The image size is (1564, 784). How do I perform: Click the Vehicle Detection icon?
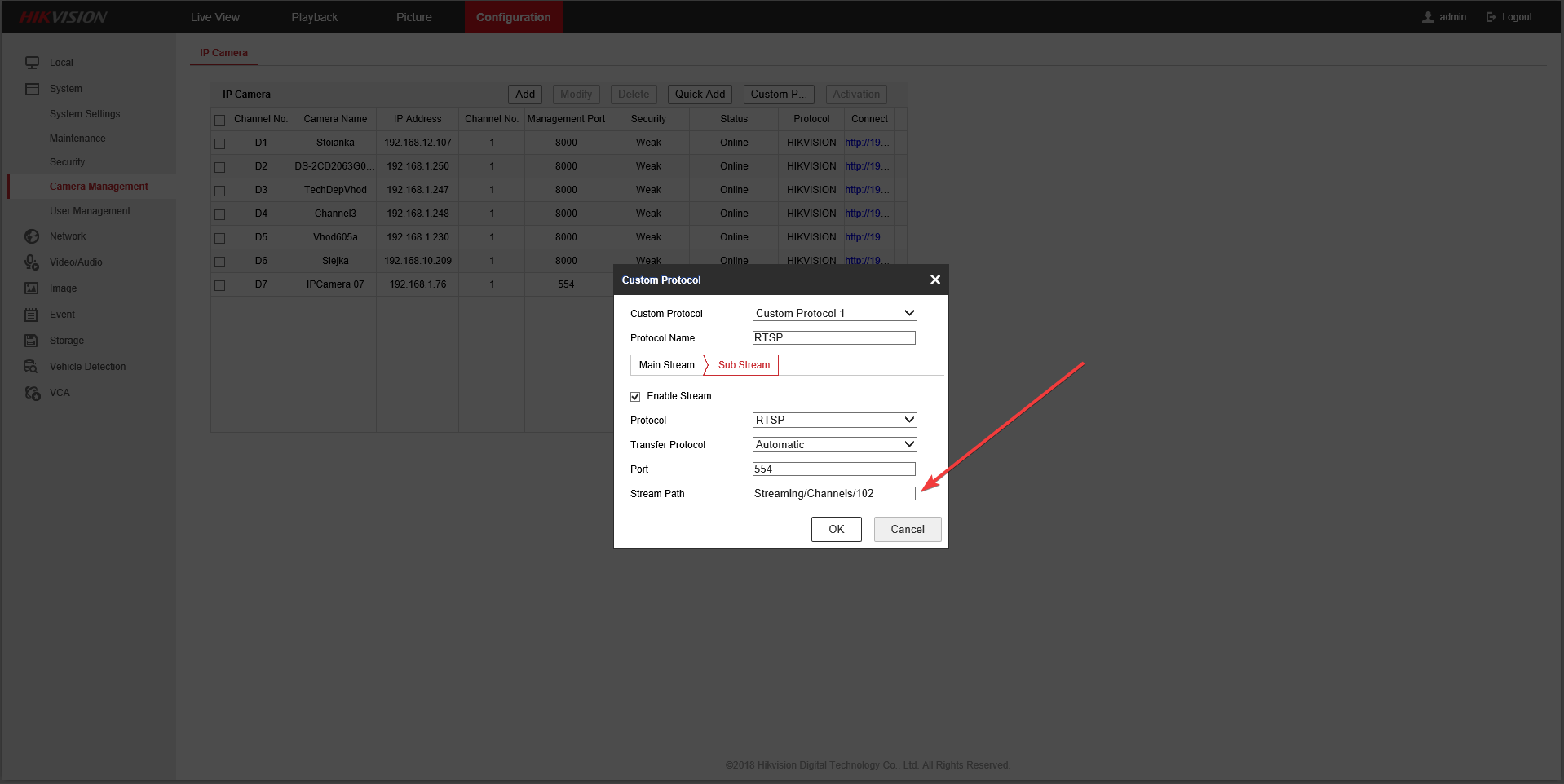[32, 367]
